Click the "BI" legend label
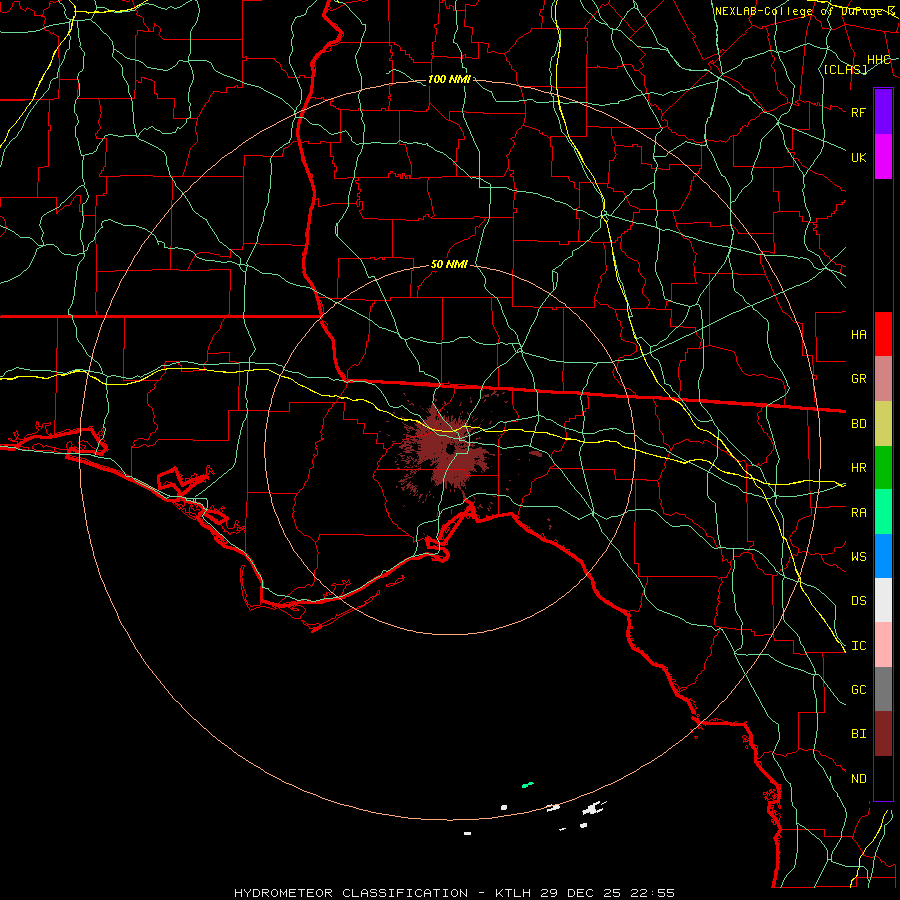The image size is (900, 900). pos(859,734)
